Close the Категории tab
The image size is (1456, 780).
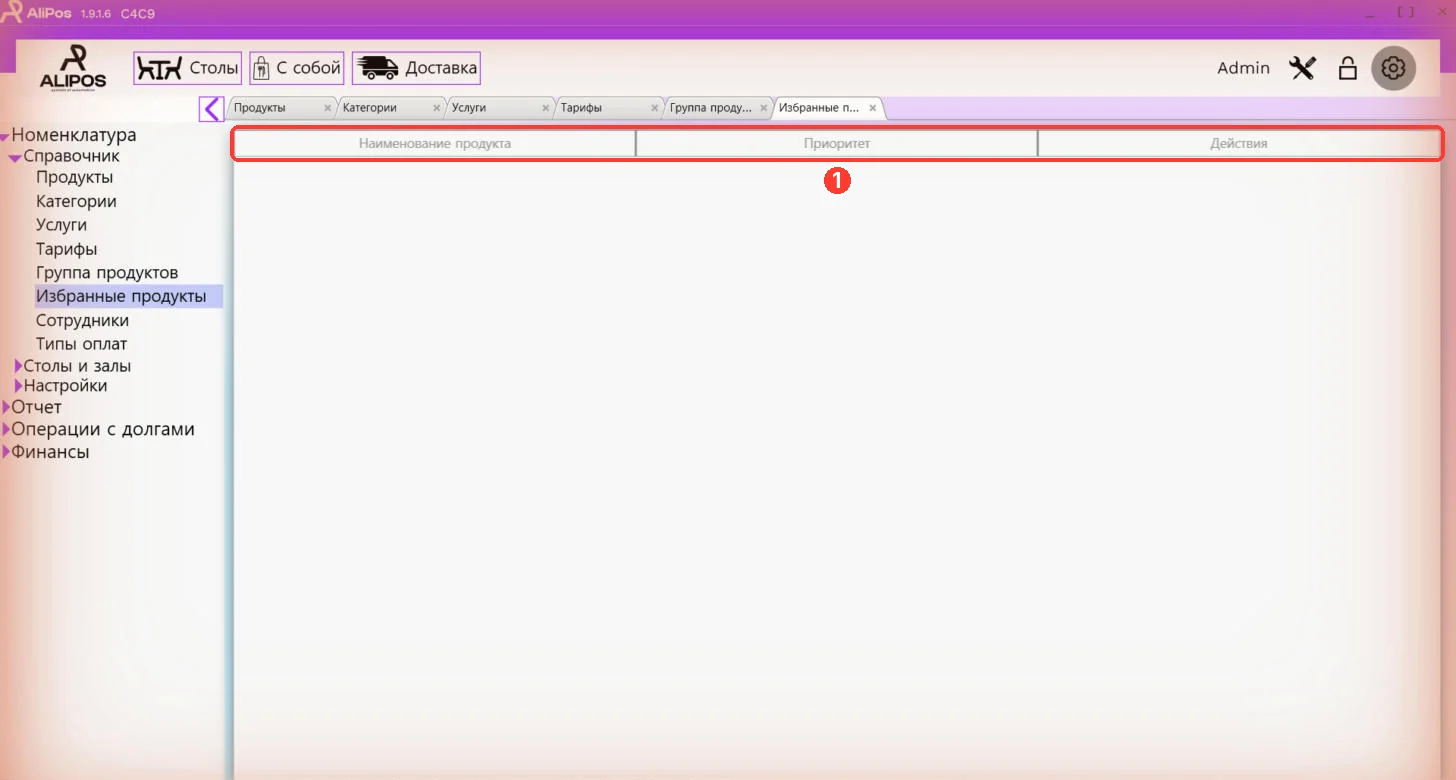point(437,108)
